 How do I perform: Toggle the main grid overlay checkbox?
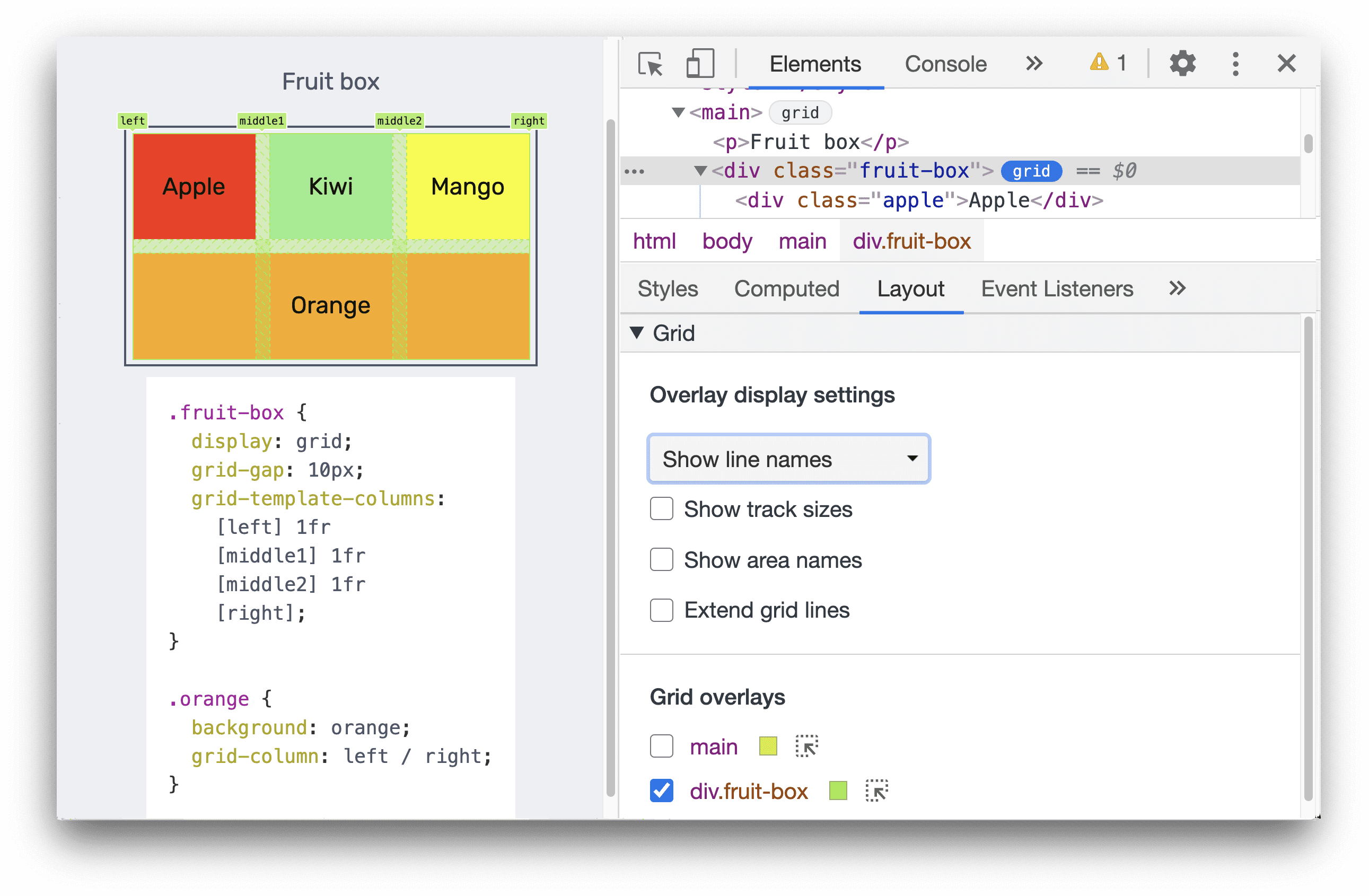point(661,746)
